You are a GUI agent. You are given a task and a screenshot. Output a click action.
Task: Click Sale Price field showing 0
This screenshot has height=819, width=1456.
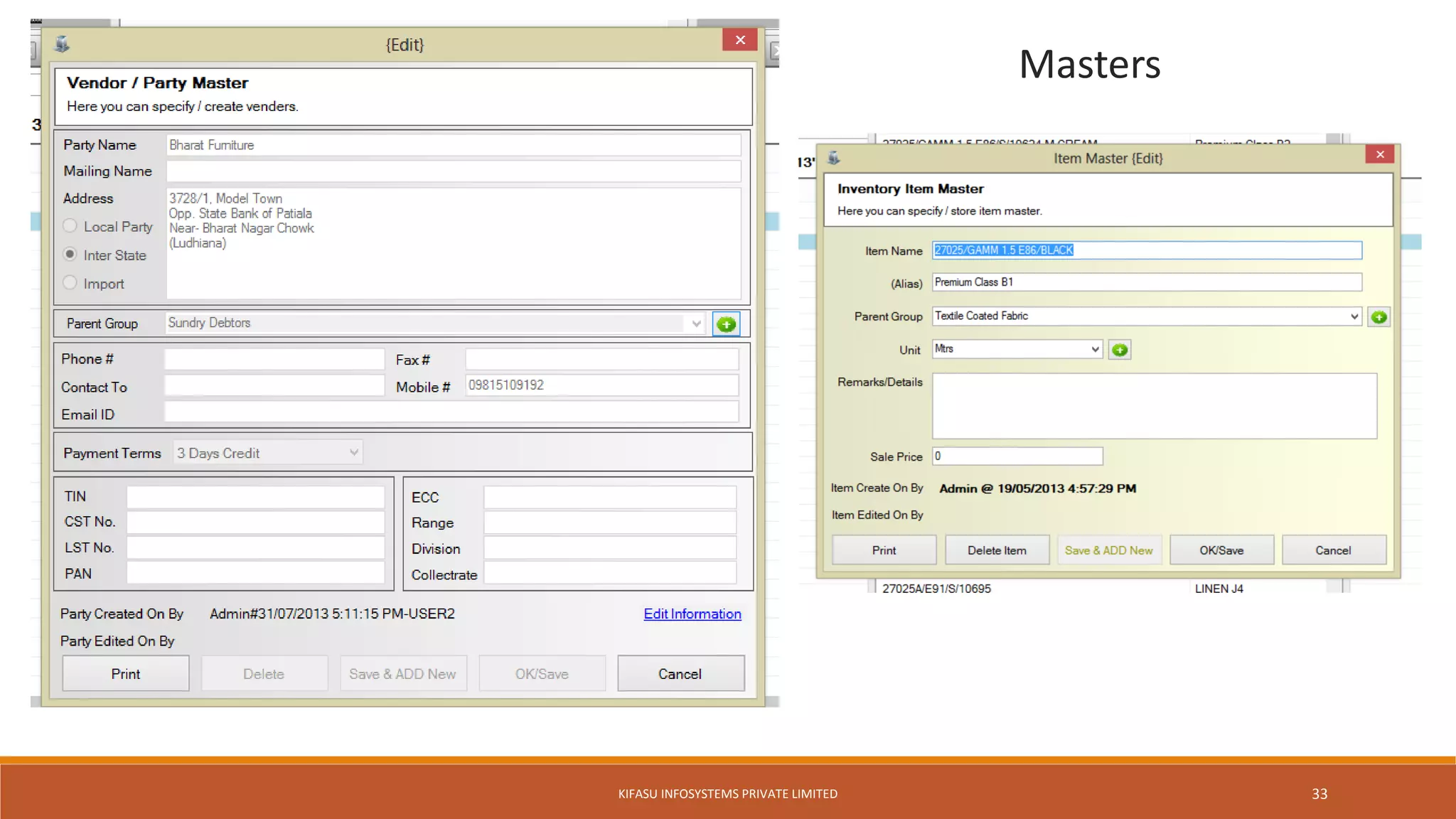coord(1017,456)
